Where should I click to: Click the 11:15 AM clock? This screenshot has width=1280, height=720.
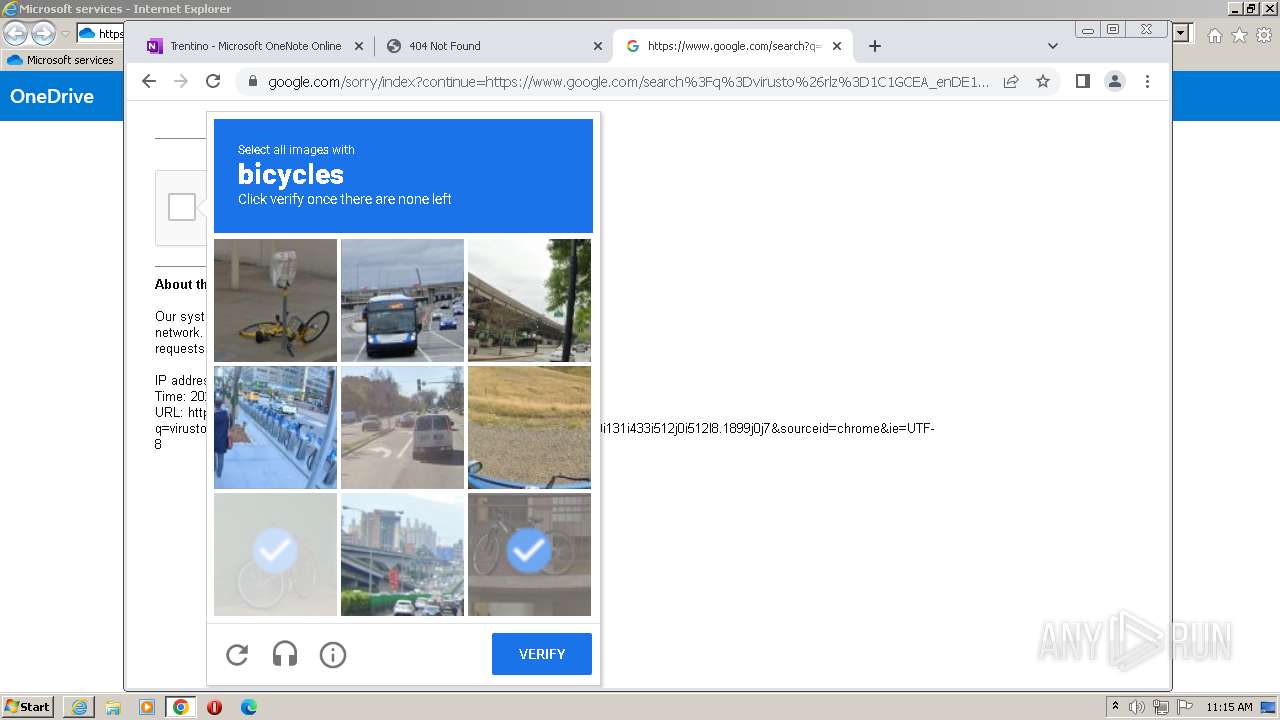click(x=1229, y=707)
